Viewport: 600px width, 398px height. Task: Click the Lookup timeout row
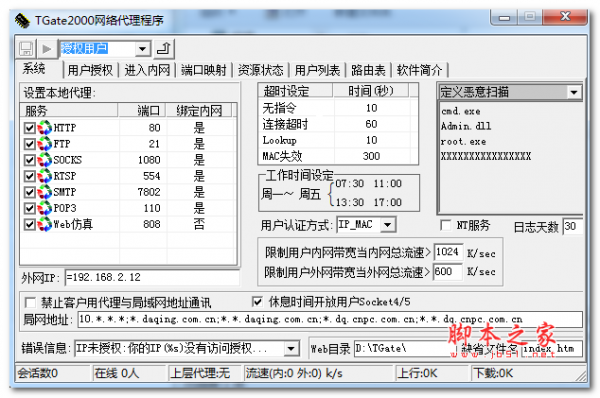click(338, 140)
